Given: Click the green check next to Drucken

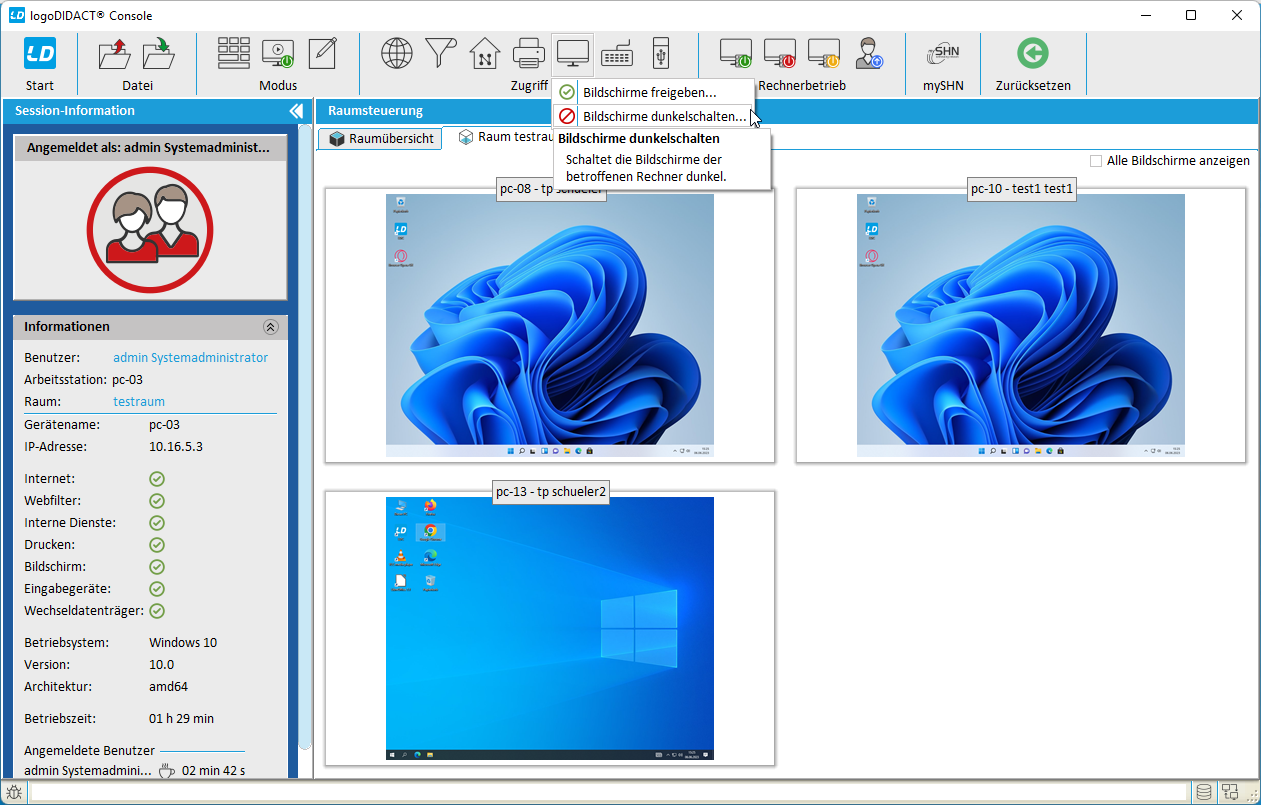Looking at the screenshot, I should [157, 545].
